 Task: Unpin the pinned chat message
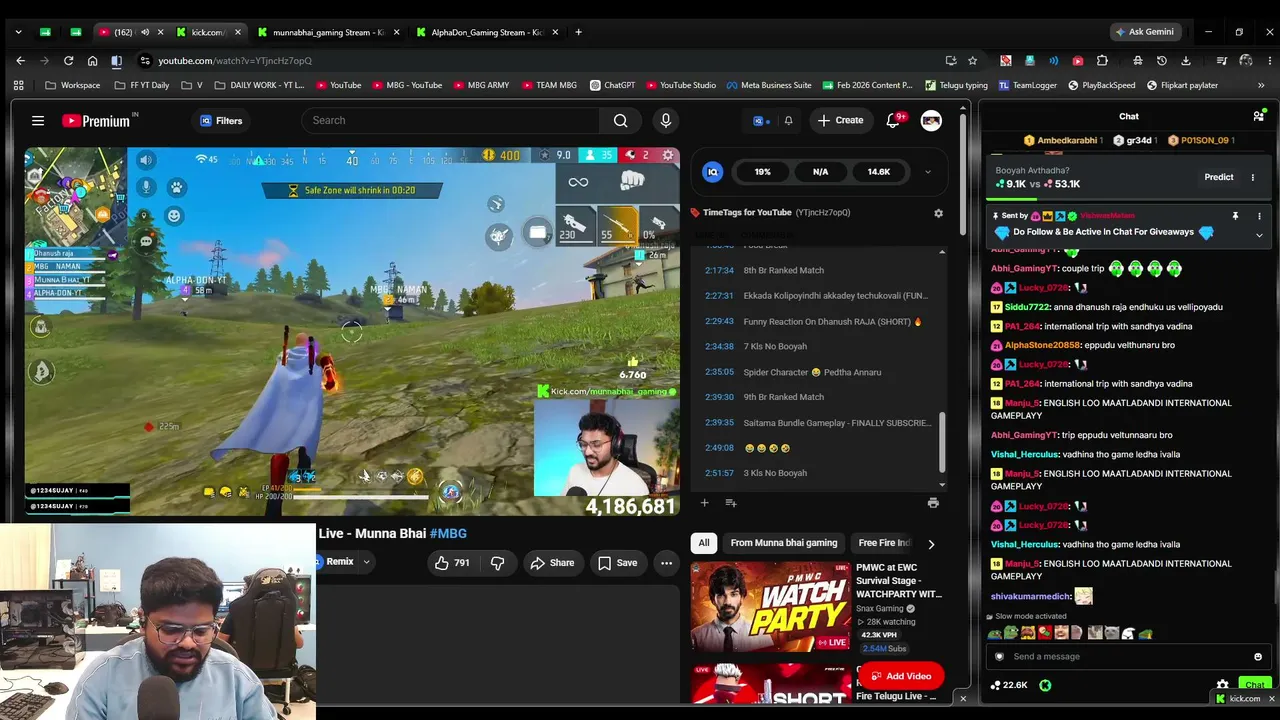(x=1235, y=216)
